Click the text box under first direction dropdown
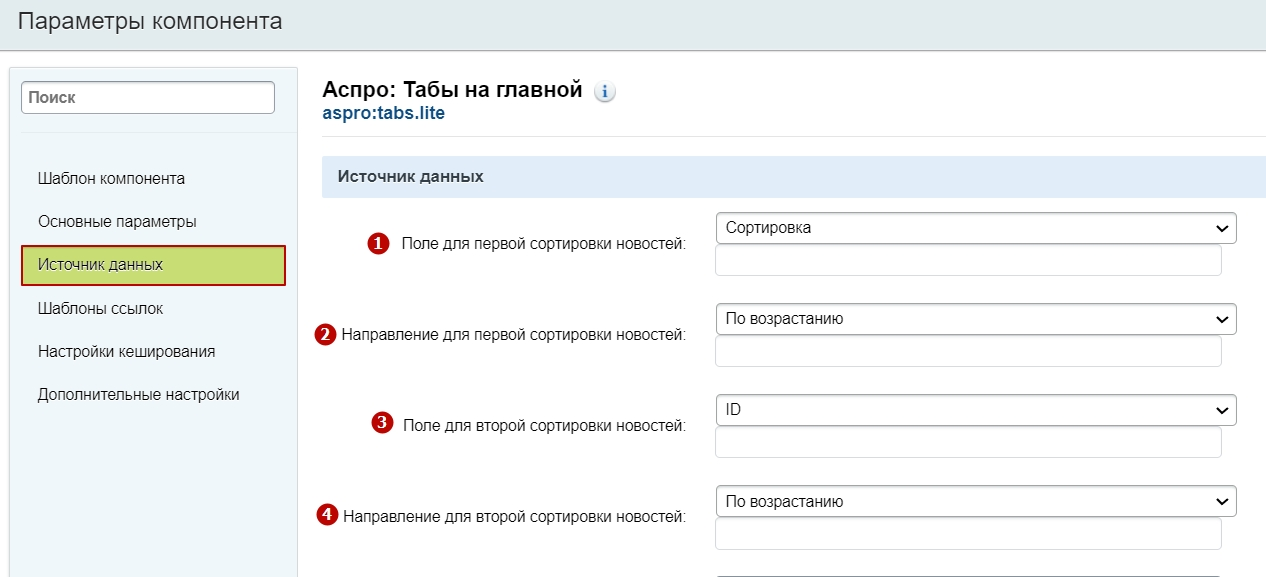This screenshot has height=577, width=1266. click(x=968, y=351)
